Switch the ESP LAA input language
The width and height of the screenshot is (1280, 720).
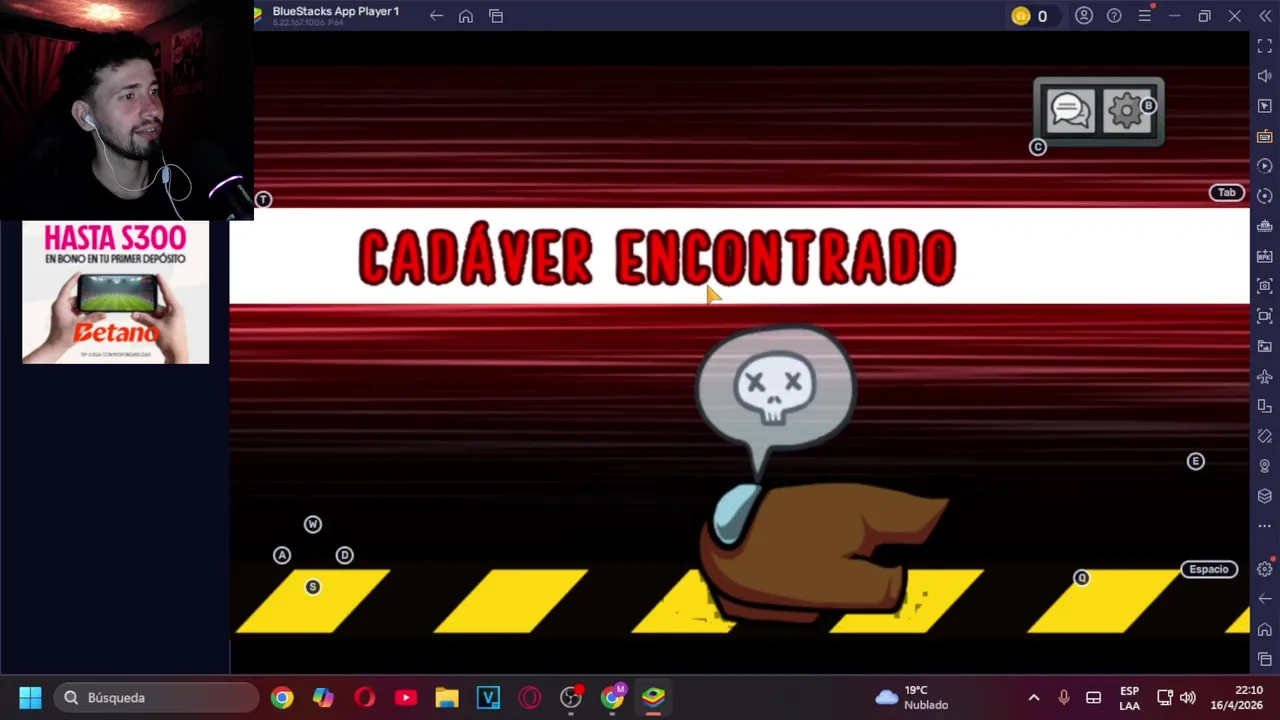point(1129,697)
